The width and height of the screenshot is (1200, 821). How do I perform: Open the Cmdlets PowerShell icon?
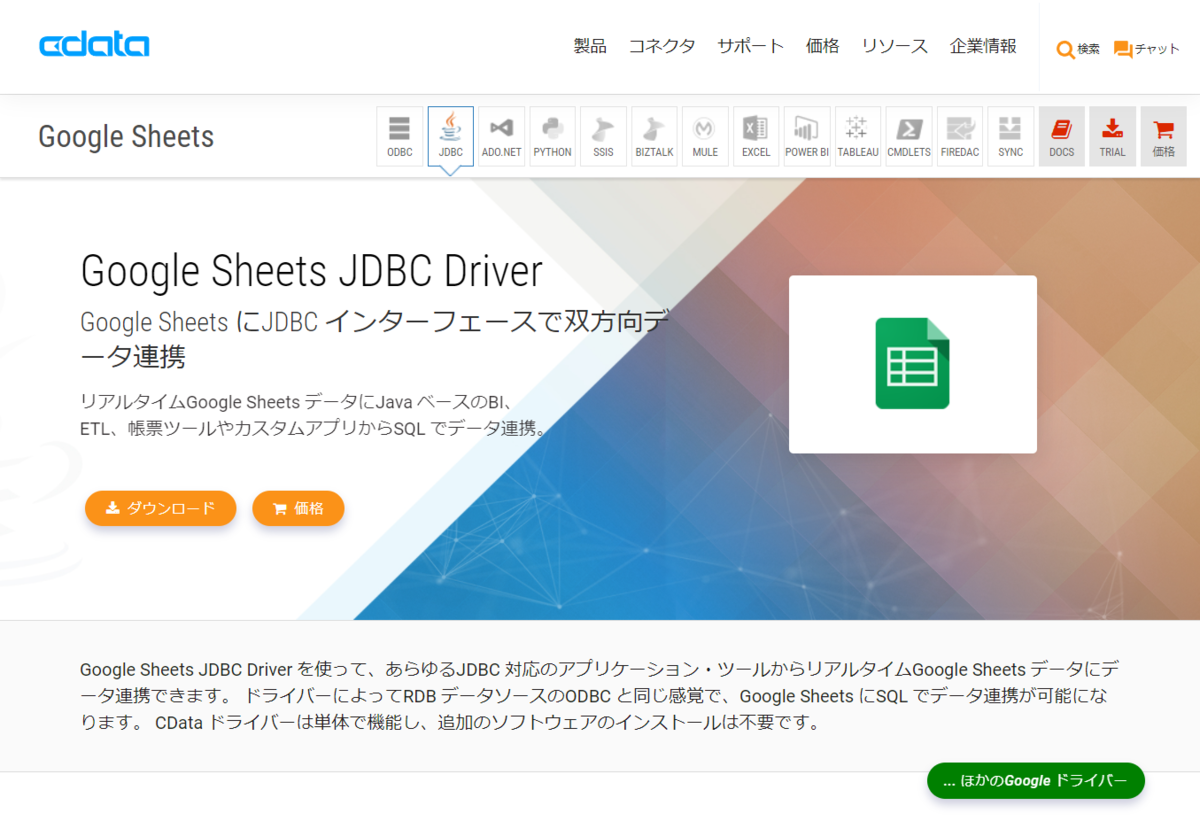click(909, 136)
